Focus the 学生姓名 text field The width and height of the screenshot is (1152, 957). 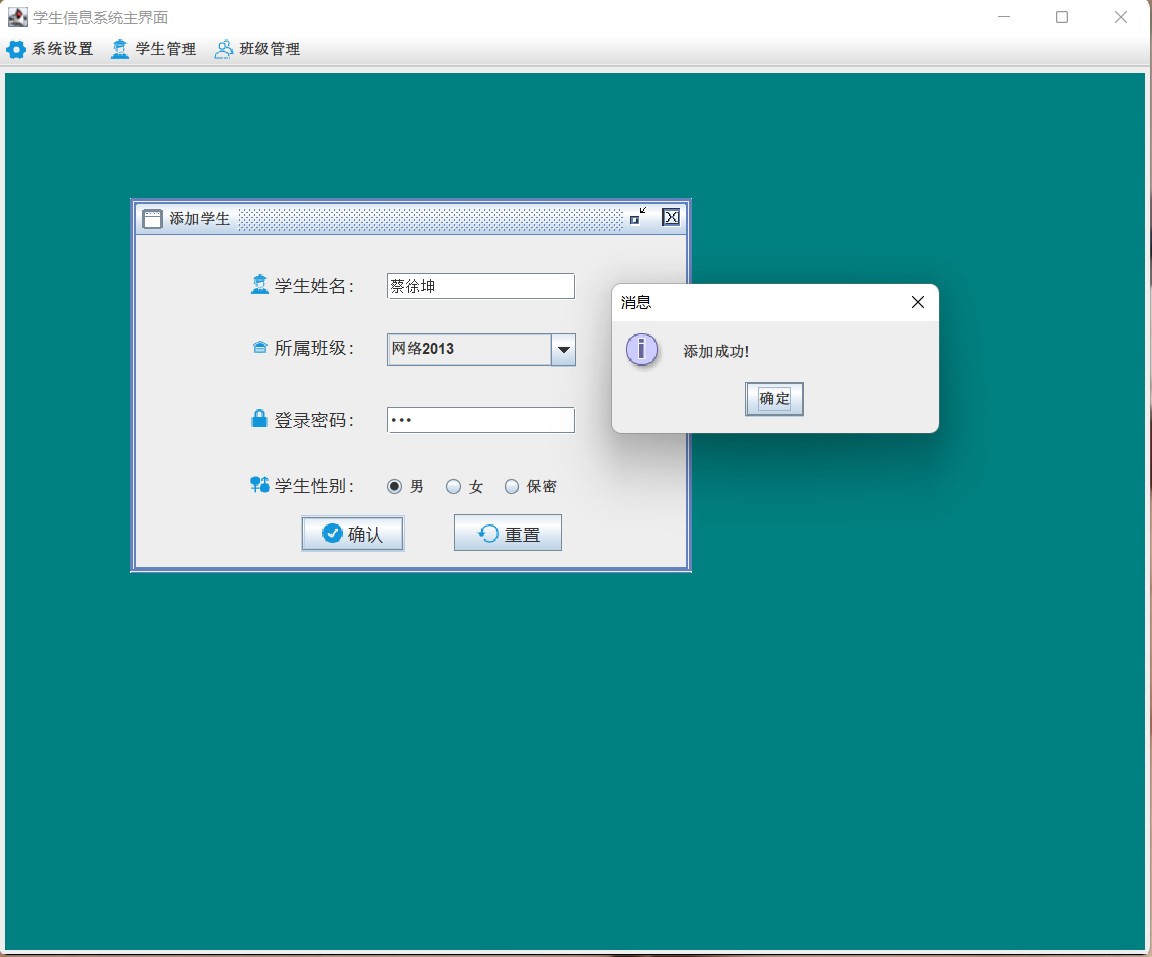(x=480, y=286)
